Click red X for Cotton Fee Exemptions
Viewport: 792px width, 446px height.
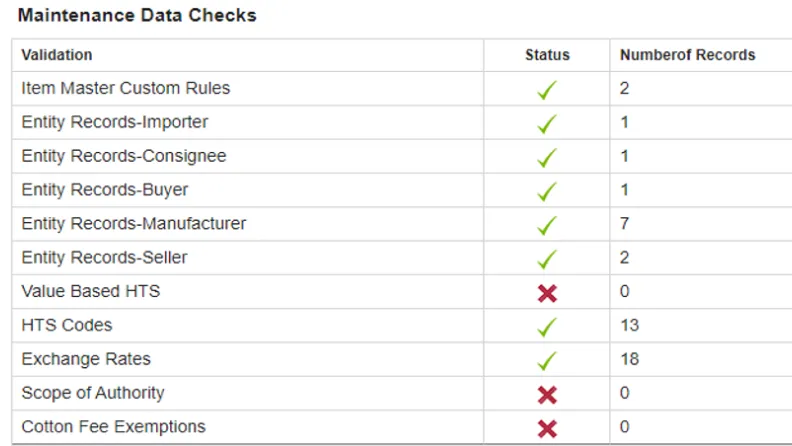pos(547,428)
